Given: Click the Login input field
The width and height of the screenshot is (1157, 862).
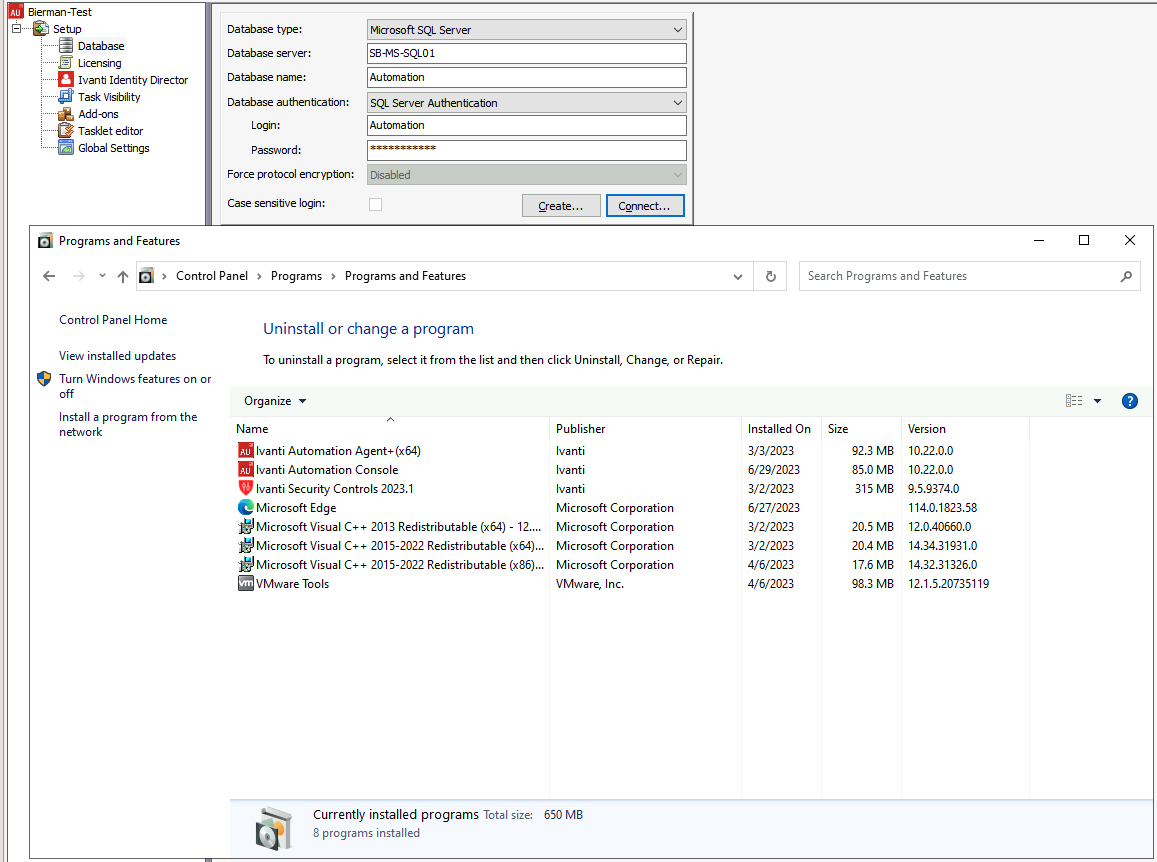Looking at the screenshot, I should coord(527,125).
